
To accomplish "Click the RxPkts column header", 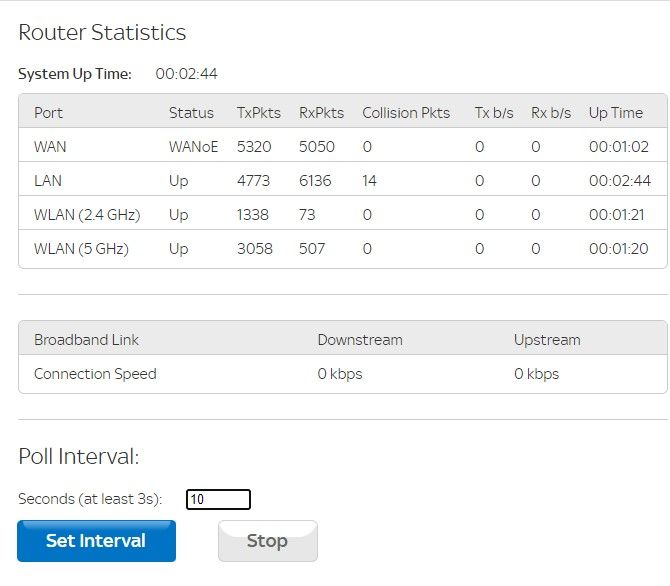I will point(321,113).
